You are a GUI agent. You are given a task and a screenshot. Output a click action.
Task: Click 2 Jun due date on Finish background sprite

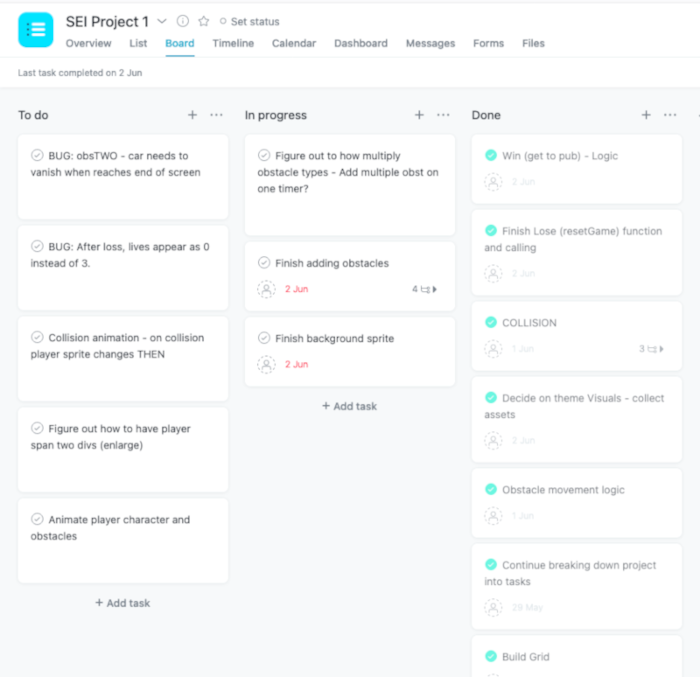[x=296, y=364]
